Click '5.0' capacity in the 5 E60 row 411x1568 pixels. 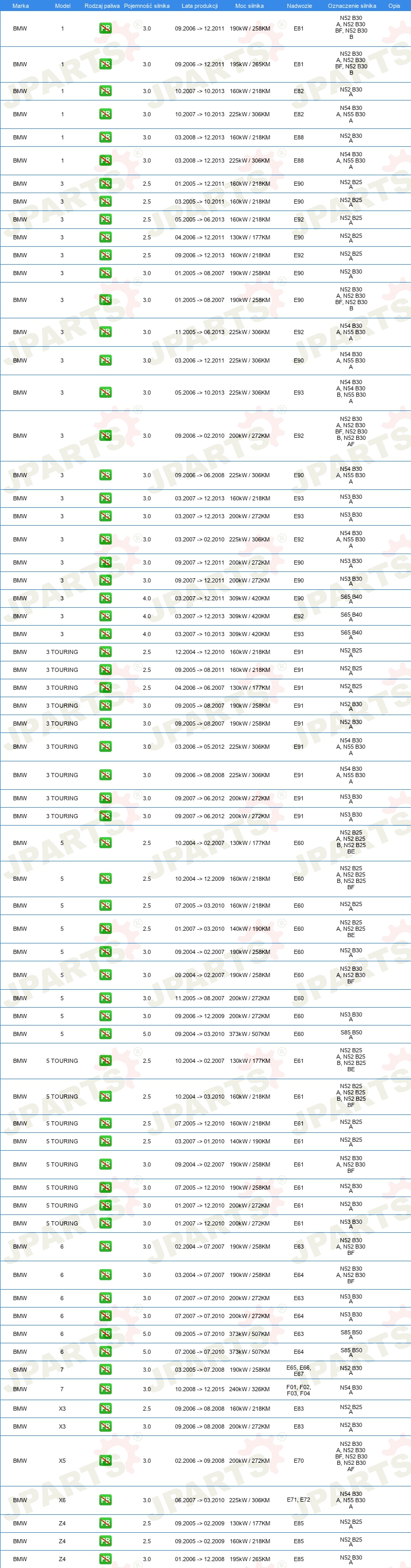pyautogui.click(x=147, y=1033)
